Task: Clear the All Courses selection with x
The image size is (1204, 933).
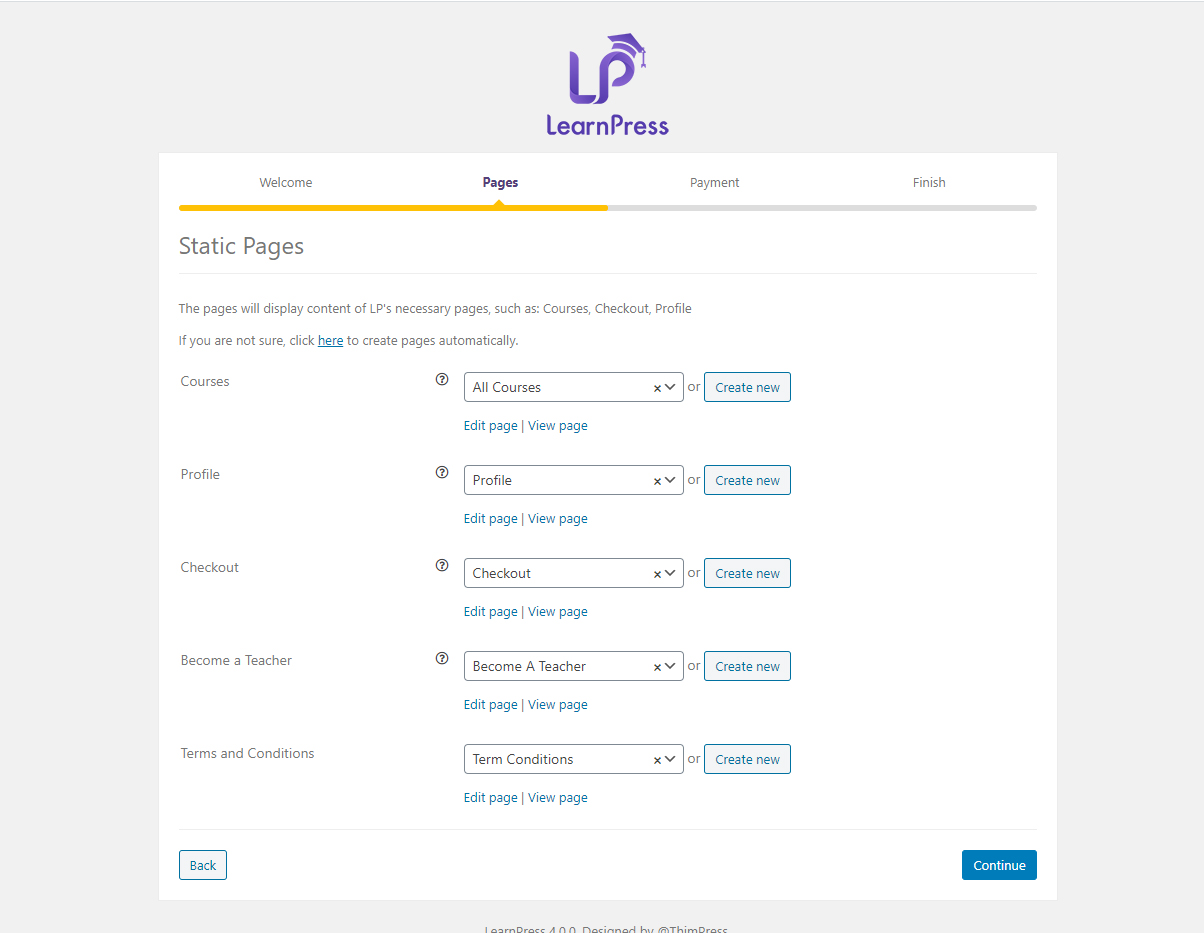Action: pyautogui.click(x=657, y=388)
